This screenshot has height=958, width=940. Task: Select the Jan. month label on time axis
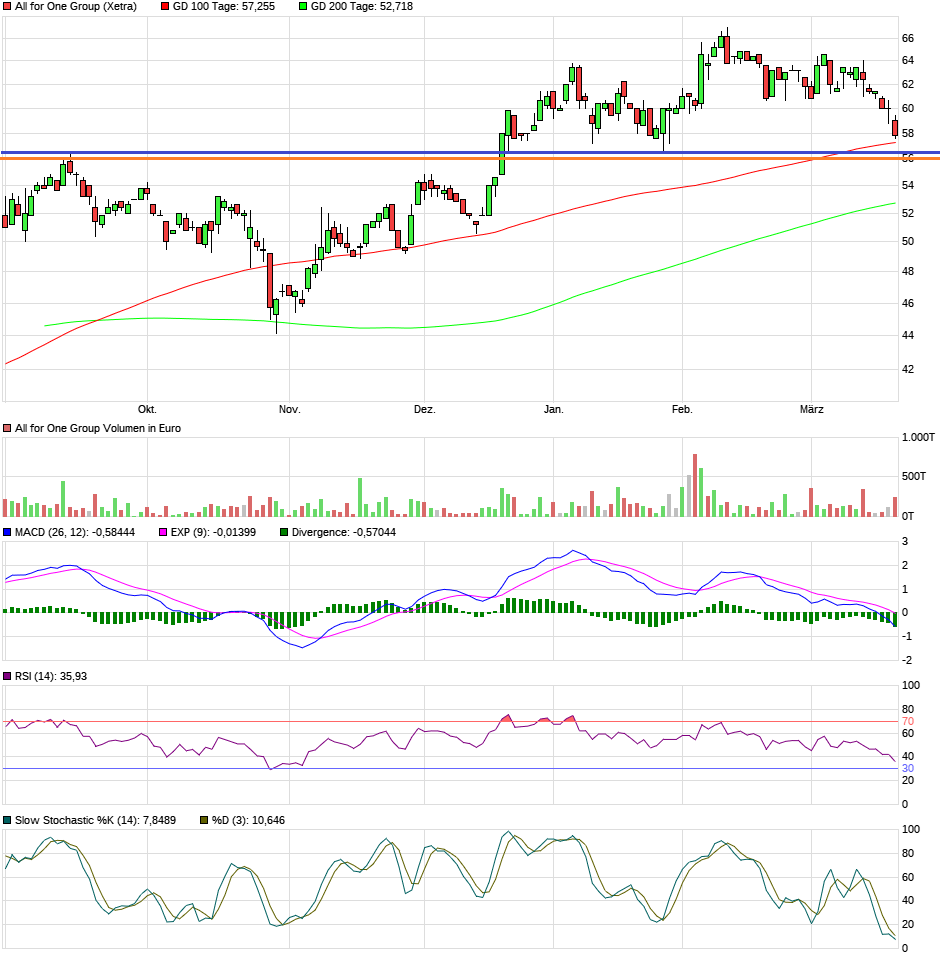point(553,409)
